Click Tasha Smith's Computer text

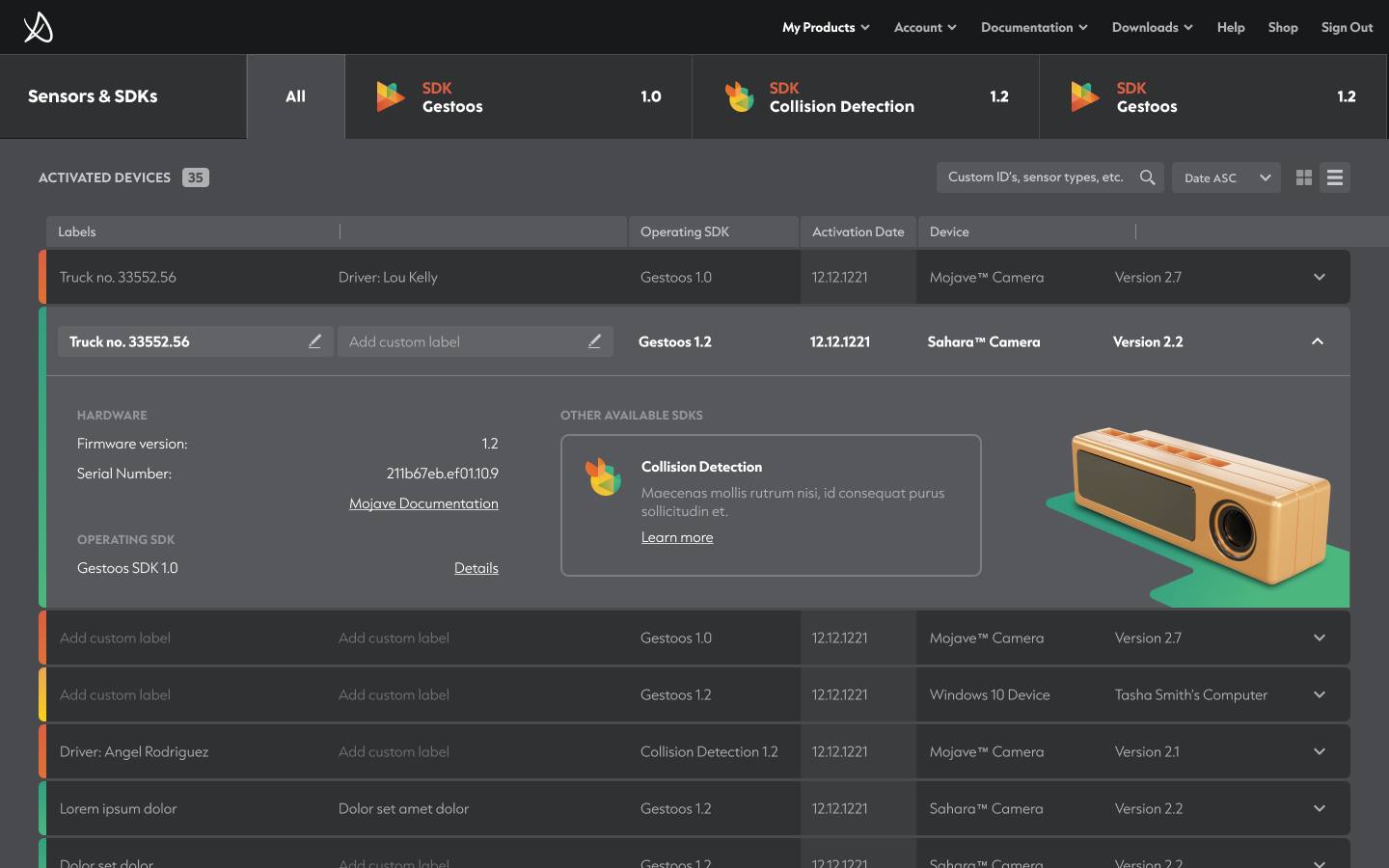(1191, 694)
